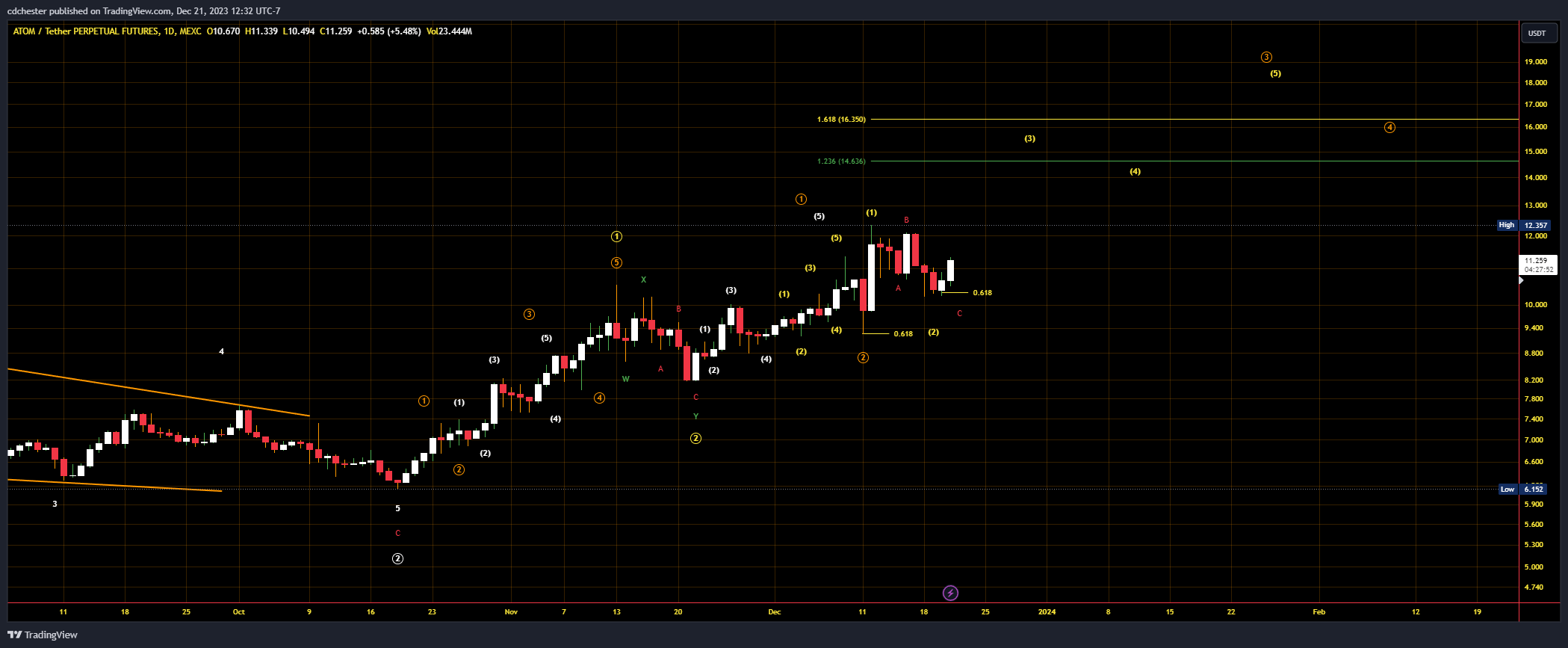Click the orange circled 5 wave label
This screenshot has height=648, width=1568.
point(616,262)
